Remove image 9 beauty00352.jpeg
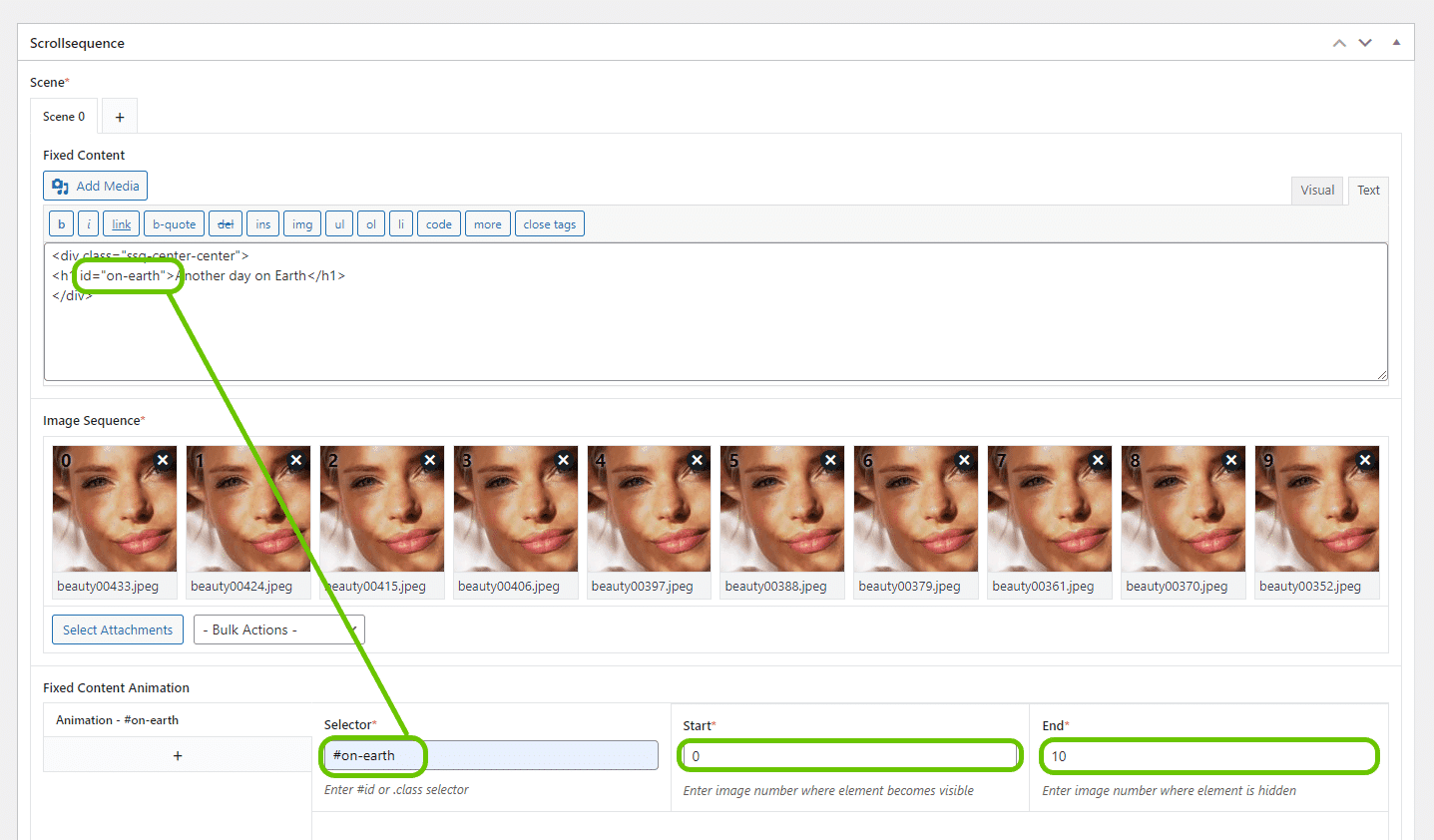 pos(1365,460)
